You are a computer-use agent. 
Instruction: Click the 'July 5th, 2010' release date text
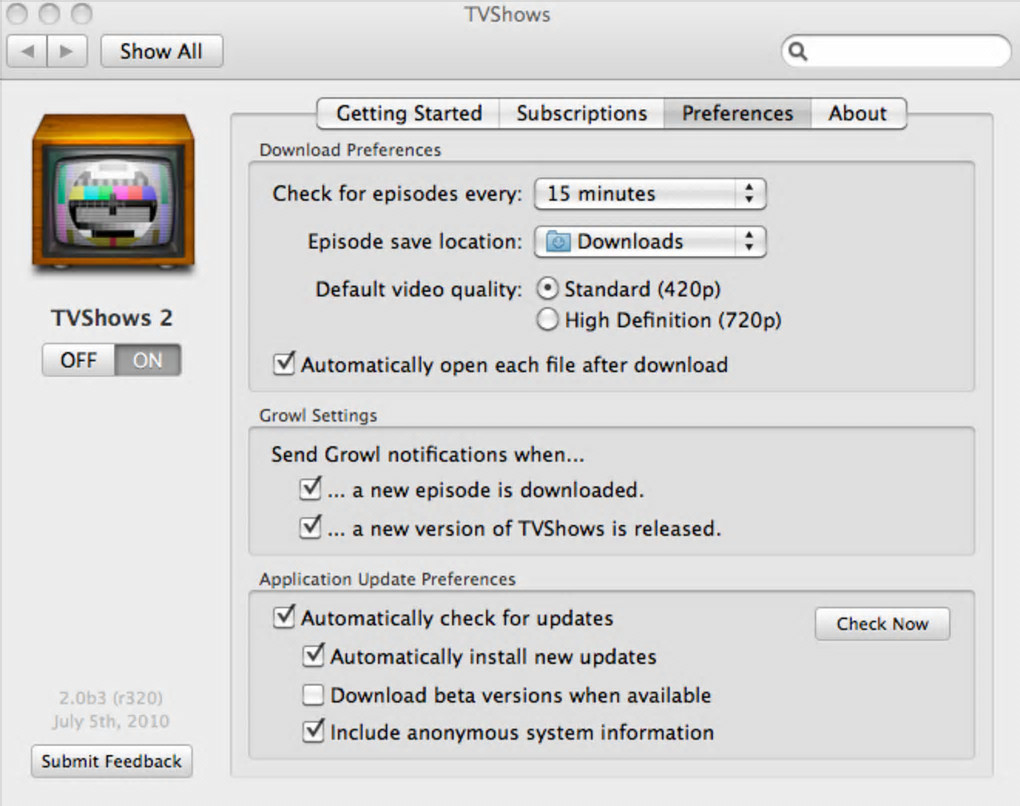click(x=111, y=721)
